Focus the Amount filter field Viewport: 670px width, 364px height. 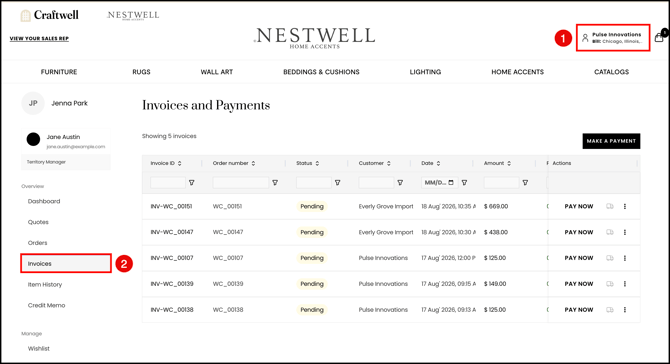501,182
